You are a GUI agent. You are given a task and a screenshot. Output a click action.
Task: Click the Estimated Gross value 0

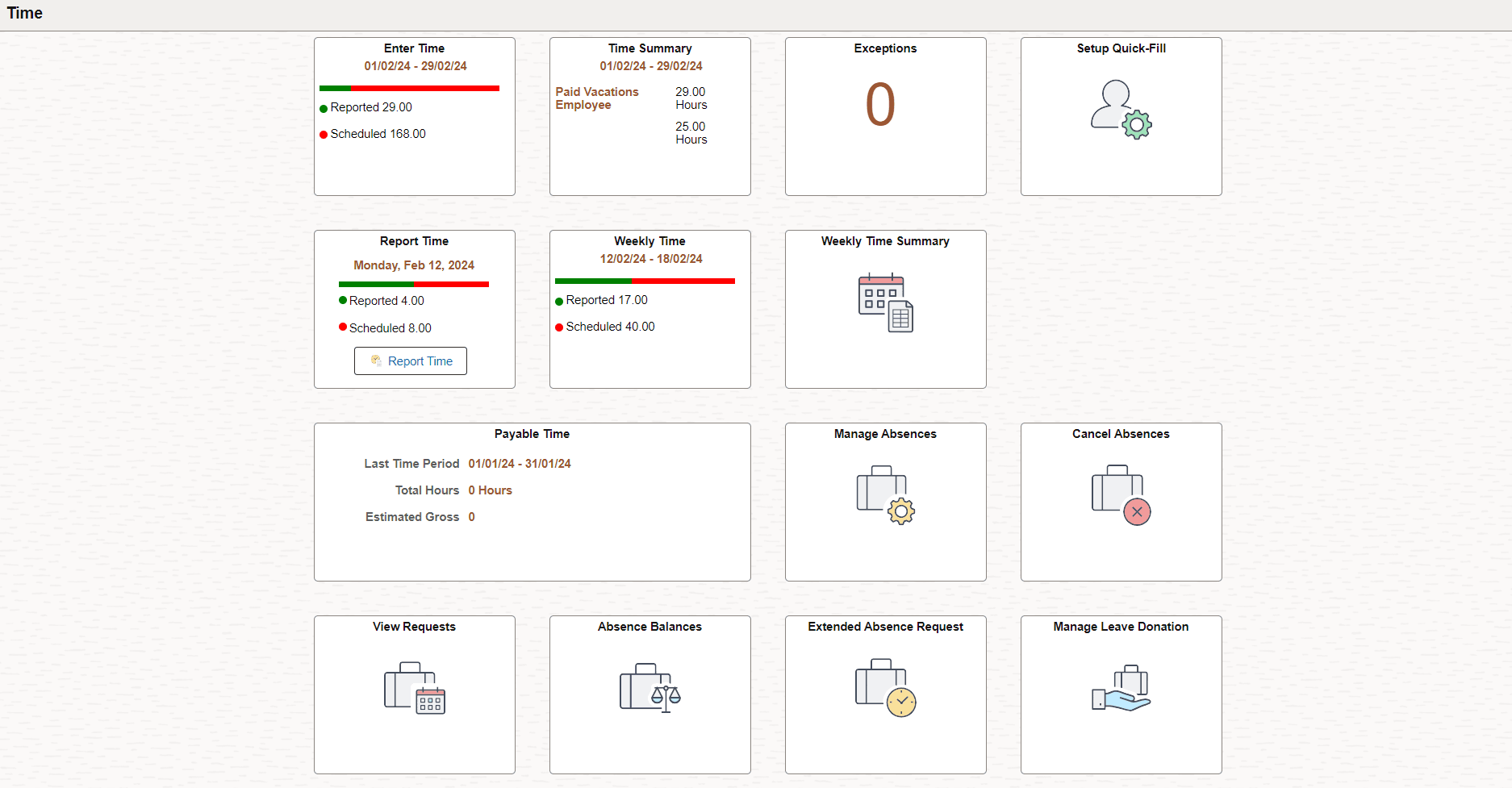[x=472, y=517]
